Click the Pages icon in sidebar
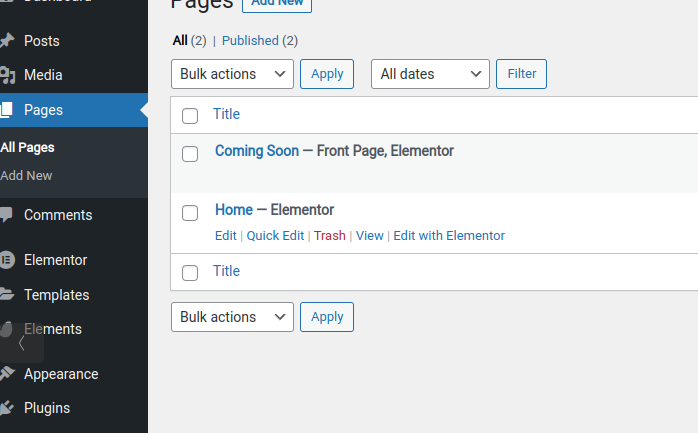This screenshot has width=698, height=433. coord(7,110)
